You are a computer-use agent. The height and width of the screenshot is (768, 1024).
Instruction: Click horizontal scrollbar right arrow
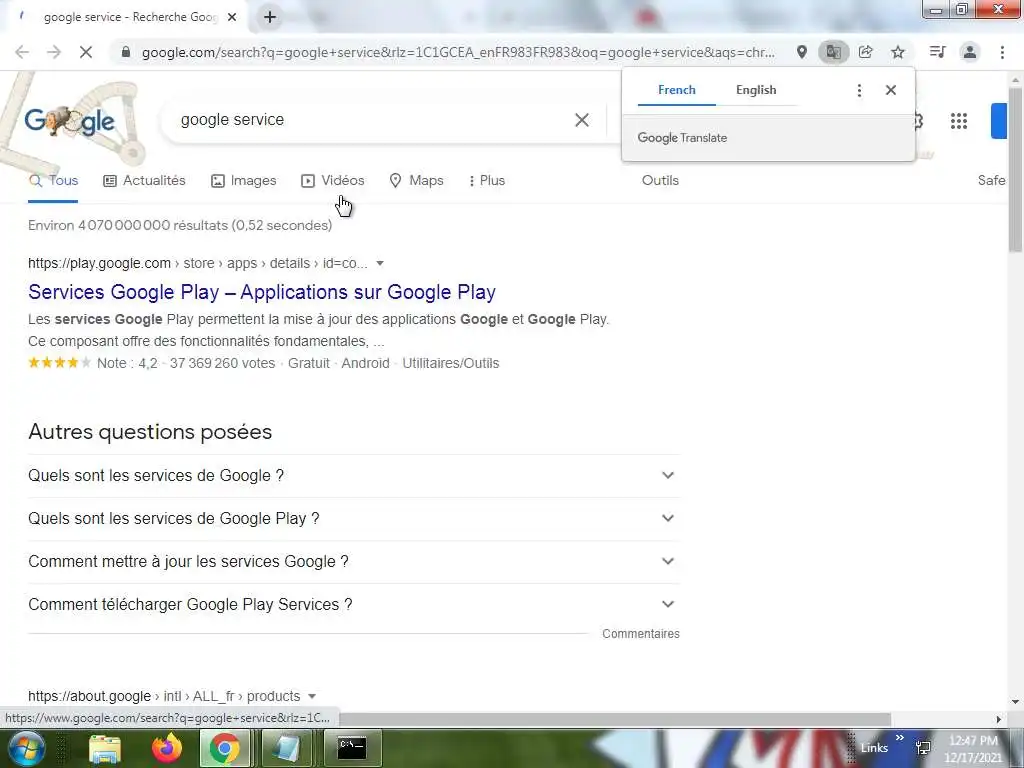999,719
